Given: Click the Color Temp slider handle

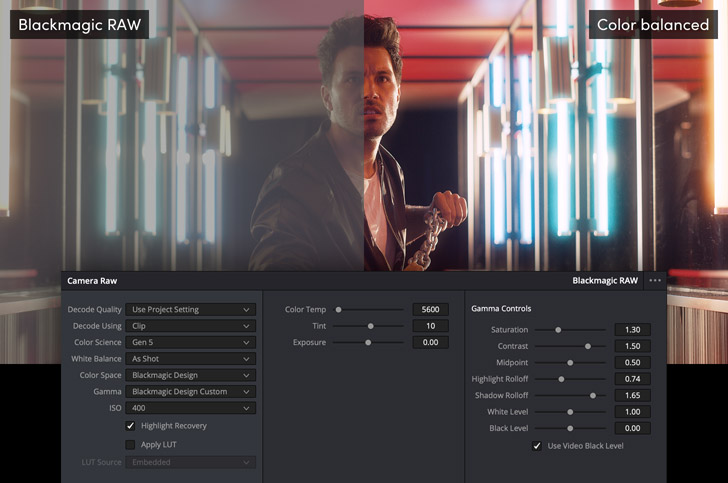Looking at the screenshot, I should click(x=339, y=310).
